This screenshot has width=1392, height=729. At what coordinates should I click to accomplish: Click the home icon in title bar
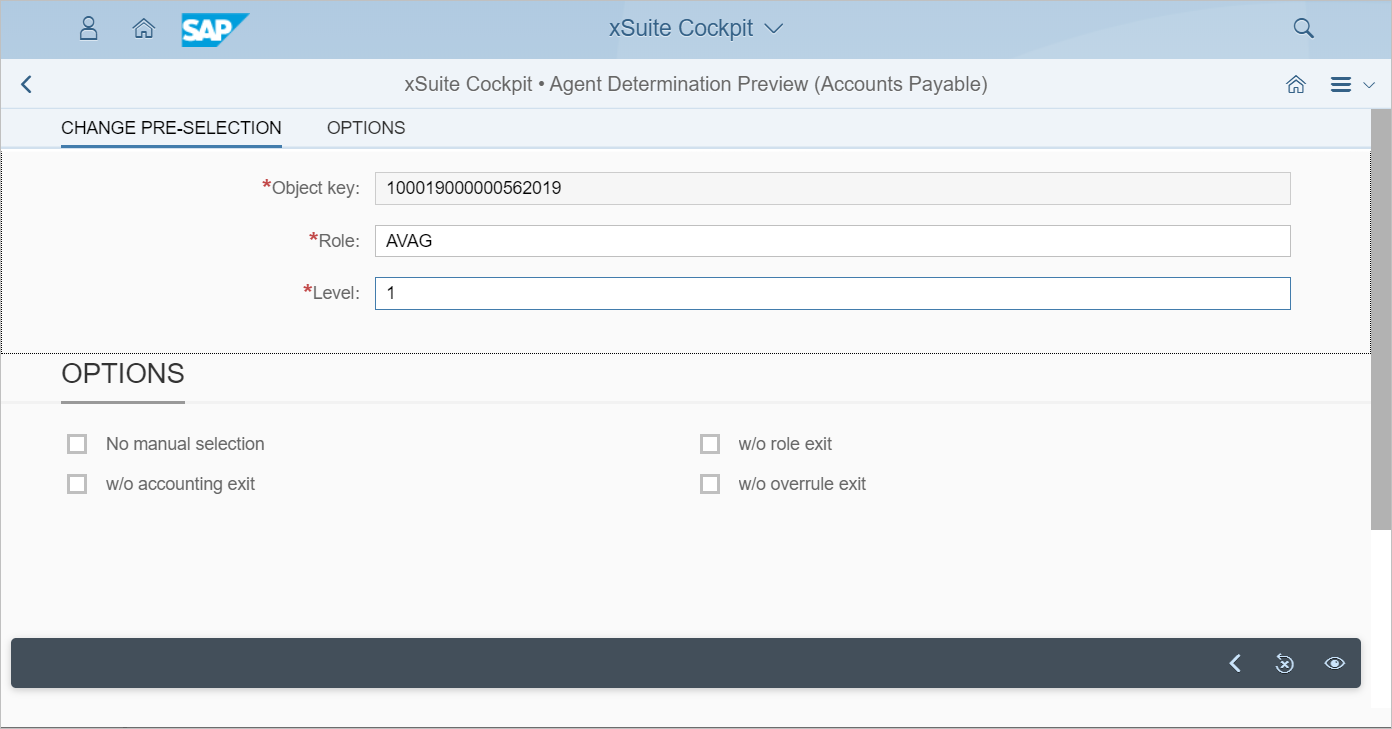pyautogui.click(x=1296, y=85)
